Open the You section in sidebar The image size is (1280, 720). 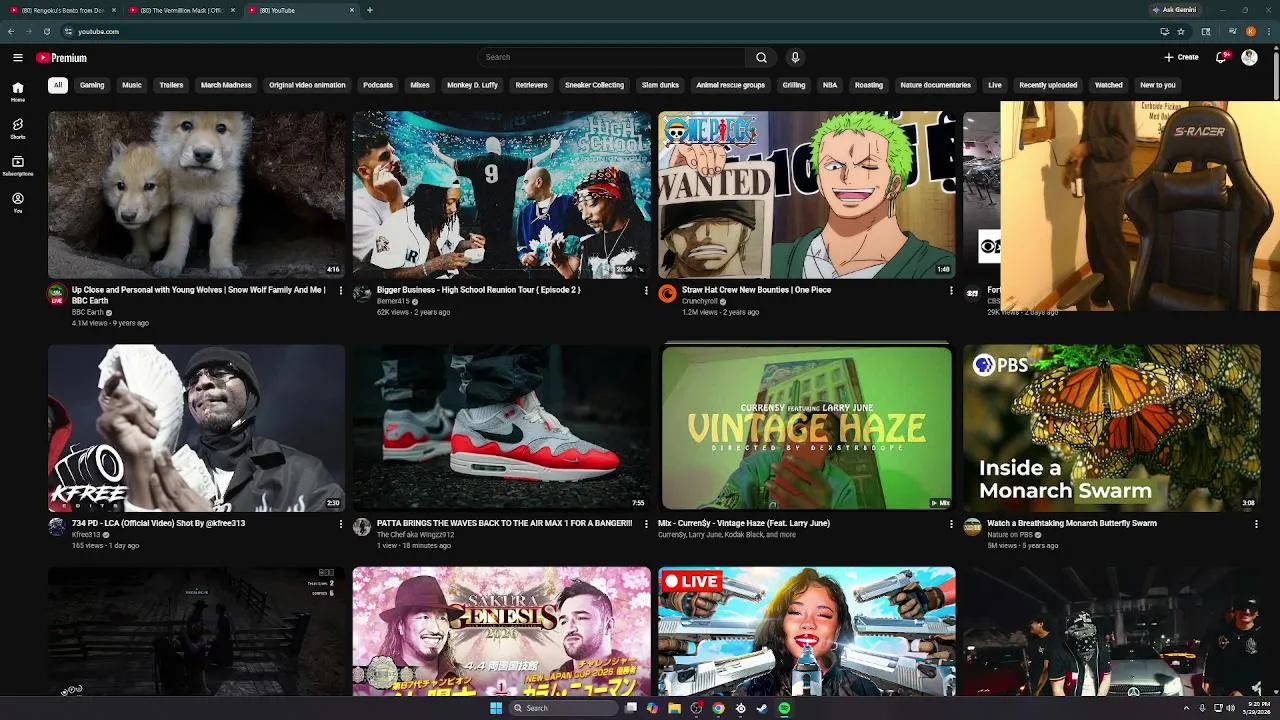pos(18,202)
